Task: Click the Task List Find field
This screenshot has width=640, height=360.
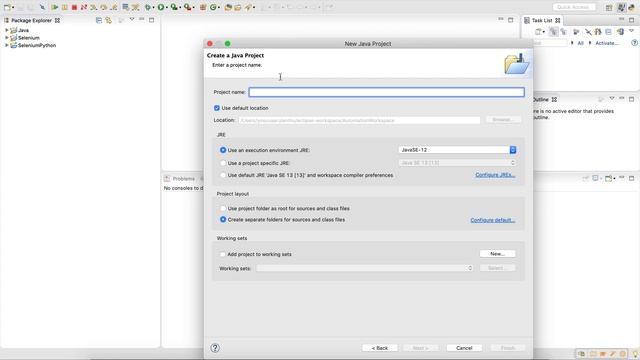Action: (x=550, y=43)
